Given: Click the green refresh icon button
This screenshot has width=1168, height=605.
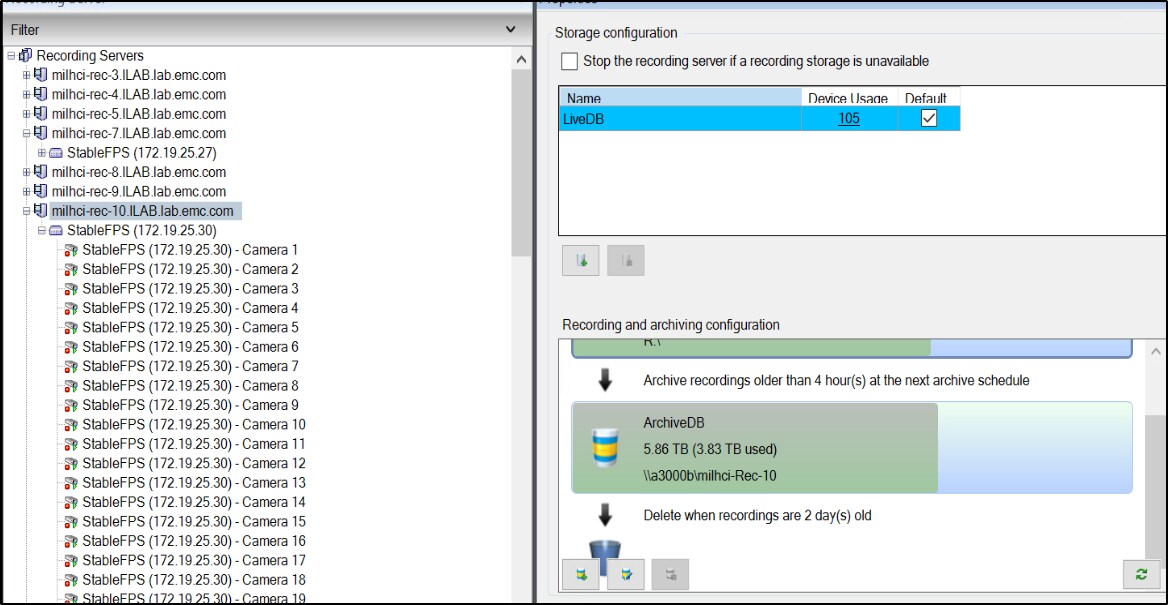Looking at the screenshot, I should [x=1141, y=574].
